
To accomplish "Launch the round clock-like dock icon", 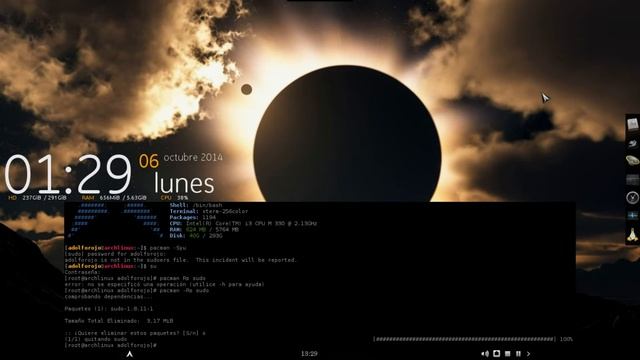I will (632, 198).
